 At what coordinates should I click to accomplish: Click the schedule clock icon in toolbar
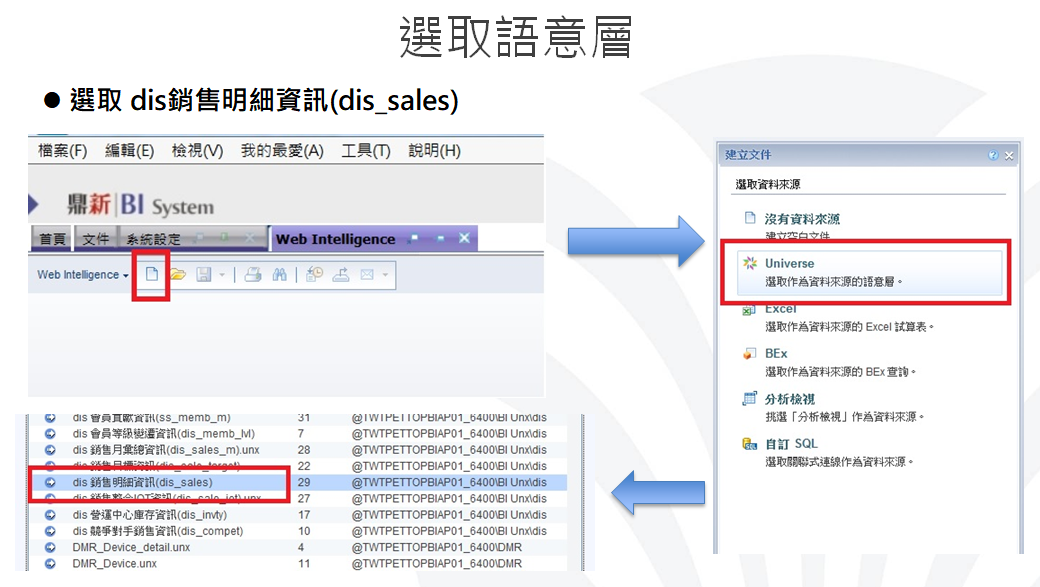coord(314,274)
